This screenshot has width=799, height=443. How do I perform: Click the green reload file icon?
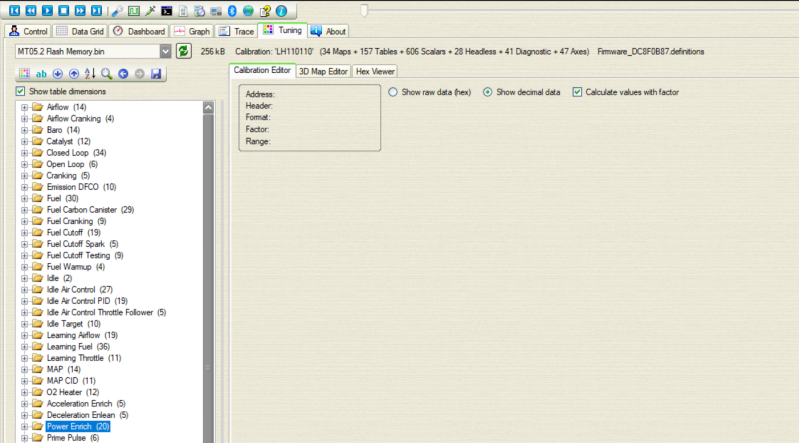coord(184,51)
